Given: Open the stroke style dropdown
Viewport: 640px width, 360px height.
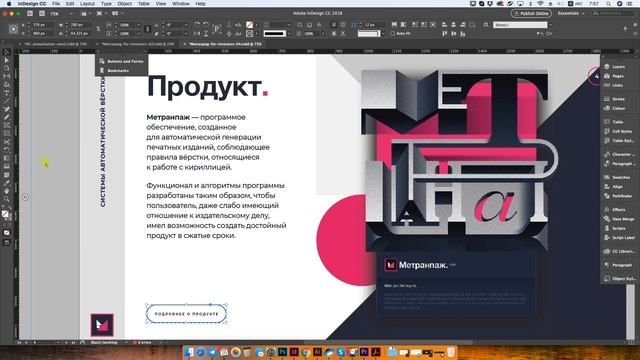Looking at the screenshot, I should click(x=289, y=33).
